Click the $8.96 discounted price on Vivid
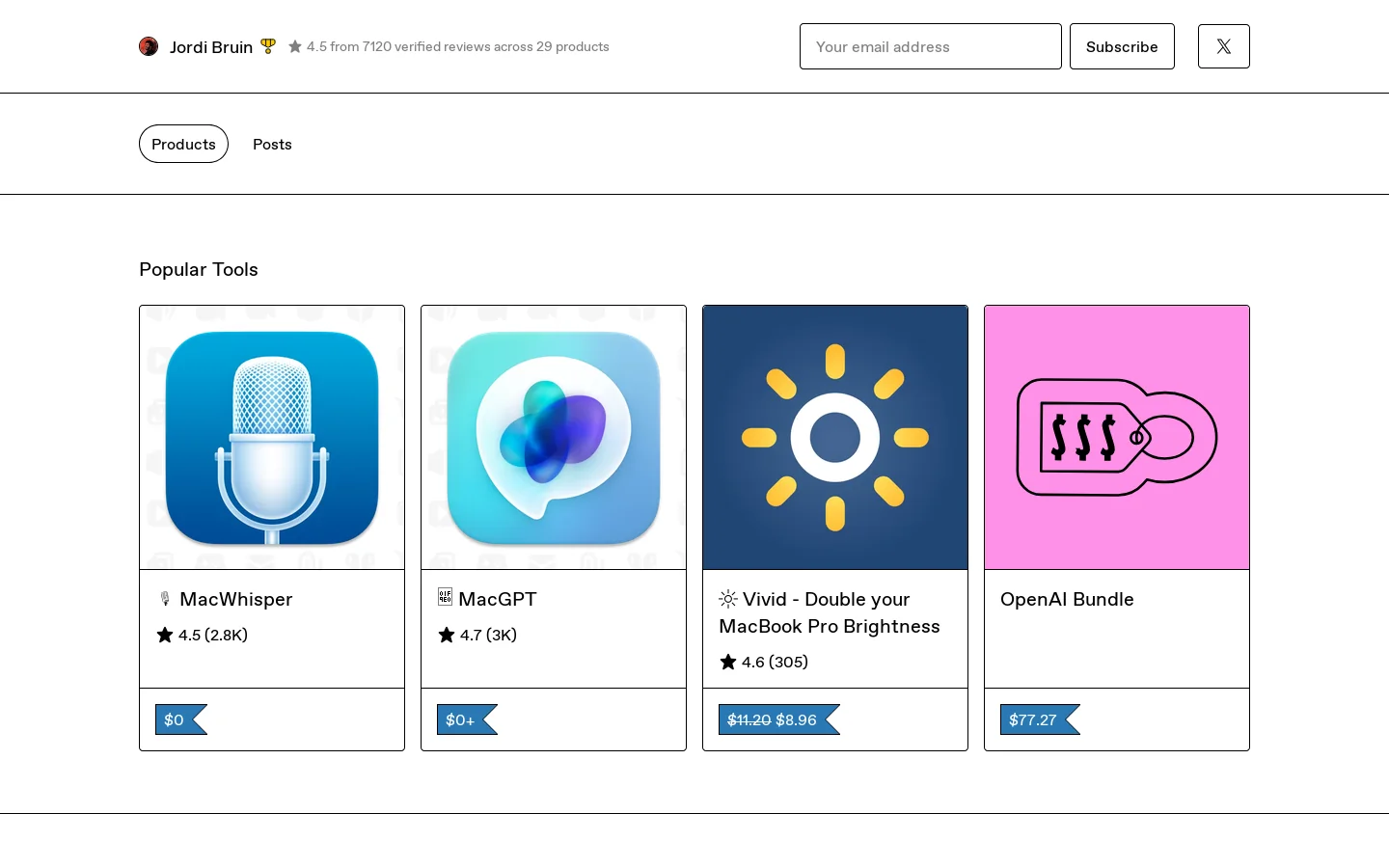 pyautogui.click(x=797, y=719)
